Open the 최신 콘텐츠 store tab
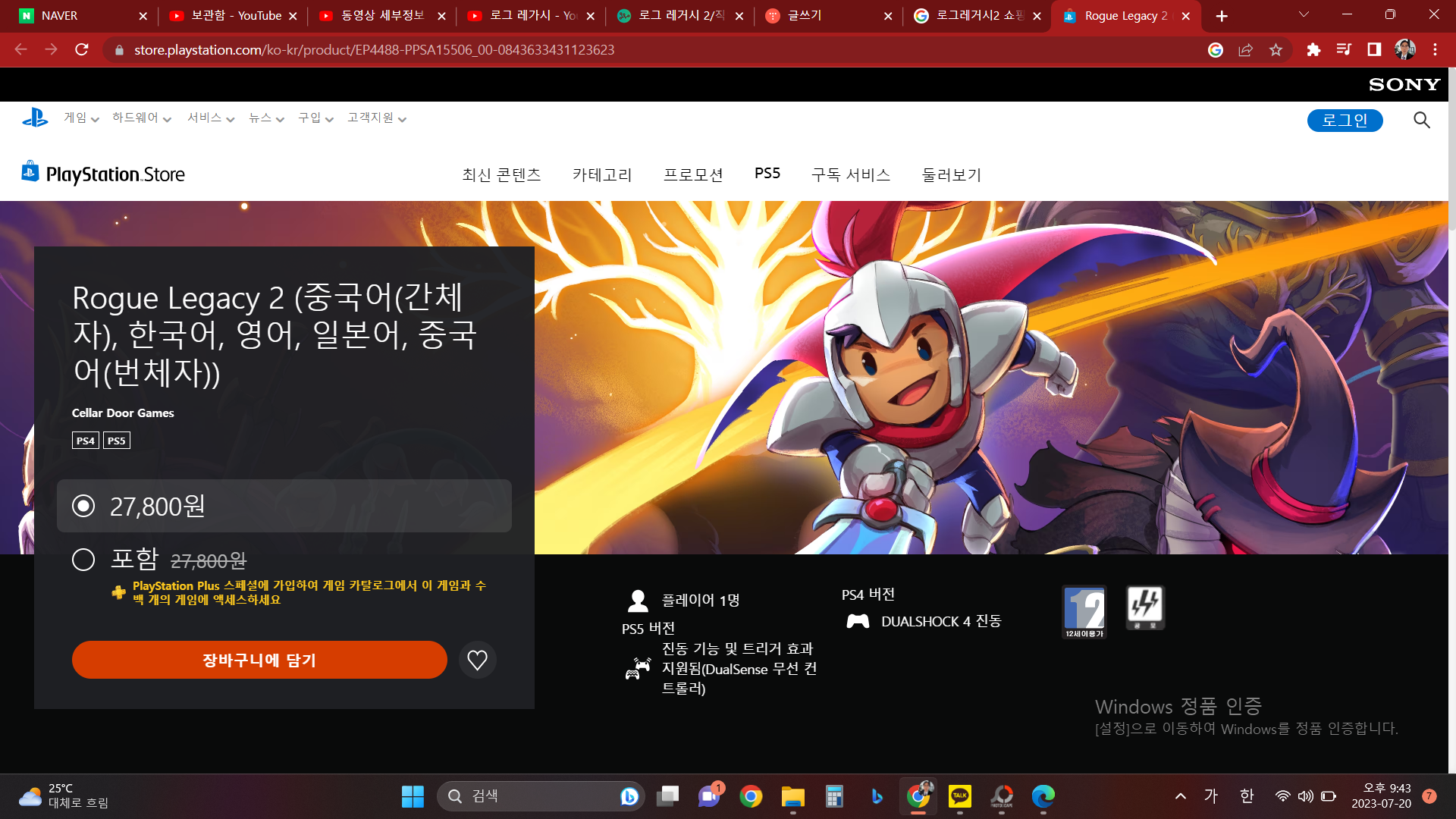Screen dimensions: 1456x819 click(x=501, y=175)
